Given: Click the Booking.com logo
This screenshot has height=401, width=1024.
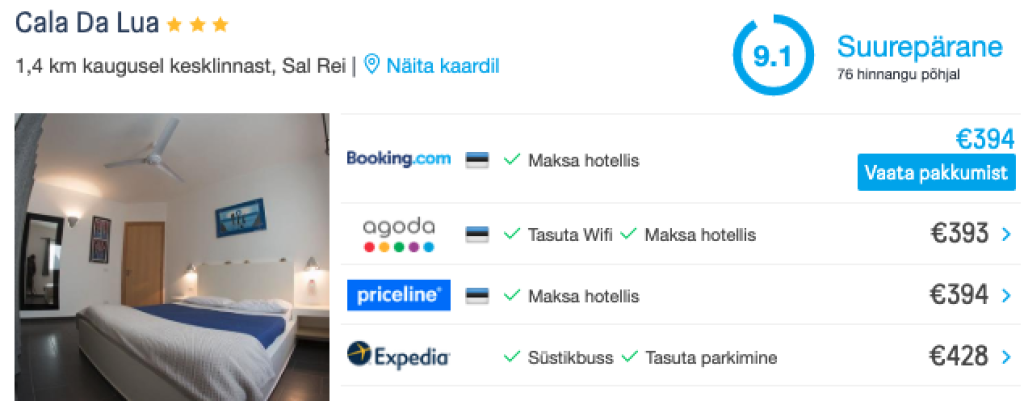Looking at the screenshot, I should click(x=398, y=159).
